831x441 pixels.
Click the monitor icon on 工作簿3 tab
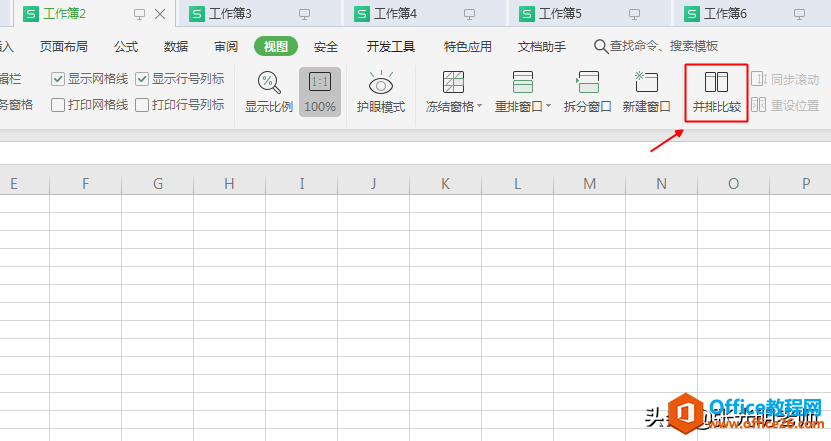(x=304, y=14)
